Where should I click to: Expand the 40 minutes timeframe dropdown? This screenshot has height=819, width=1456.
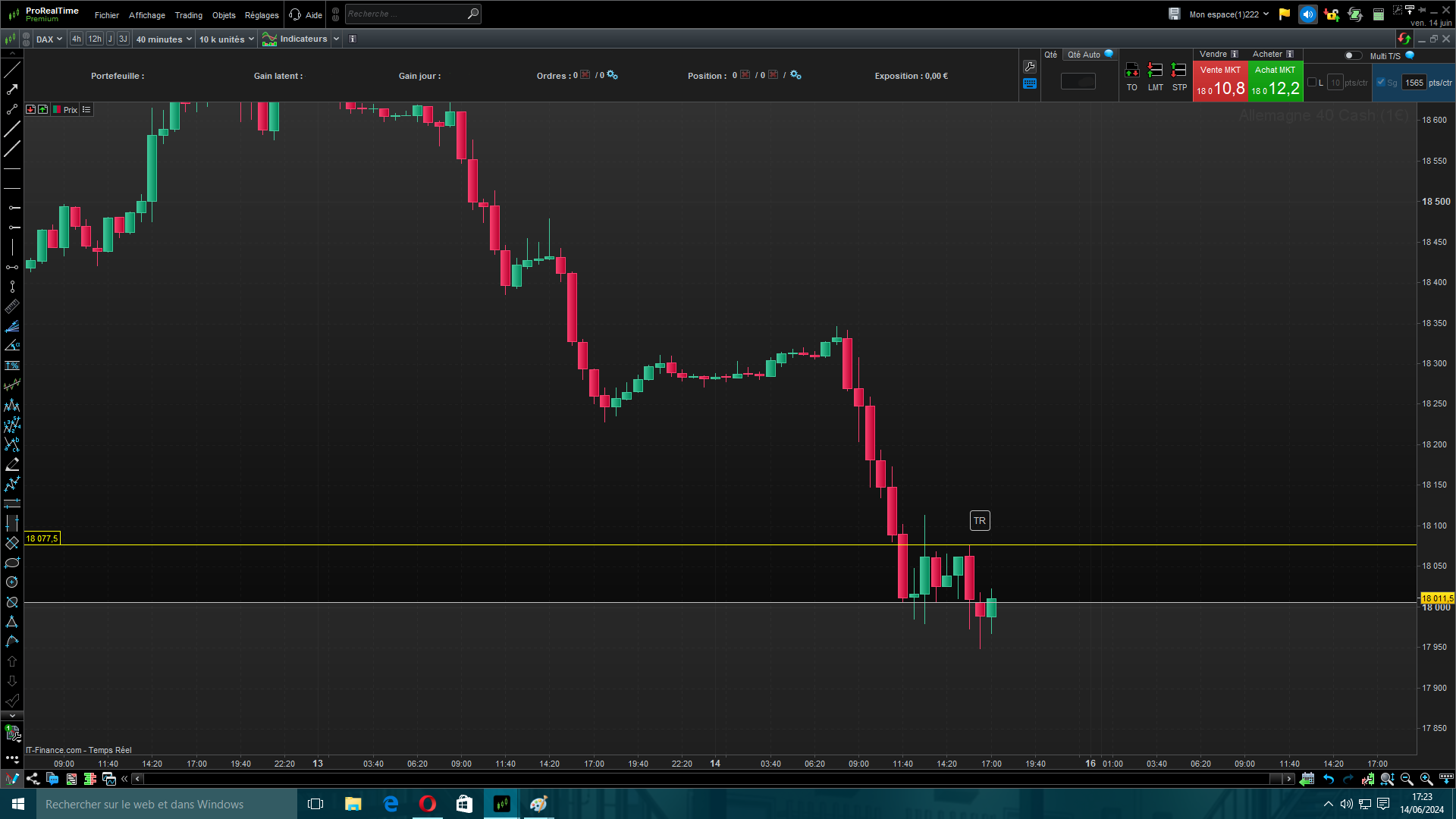click(164, 39)
